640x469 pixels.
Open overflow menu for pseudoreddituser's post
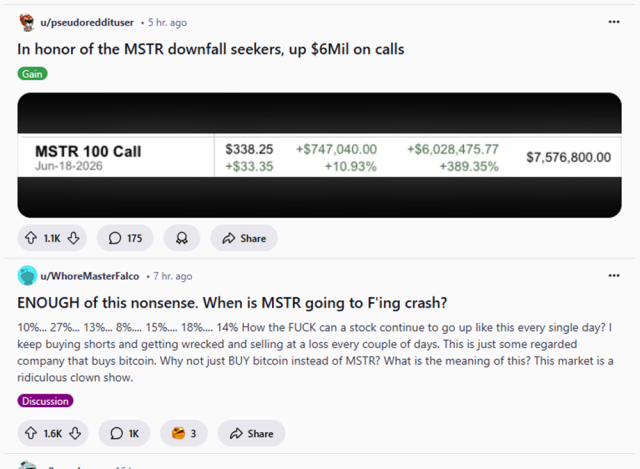(x=613, y=21)
